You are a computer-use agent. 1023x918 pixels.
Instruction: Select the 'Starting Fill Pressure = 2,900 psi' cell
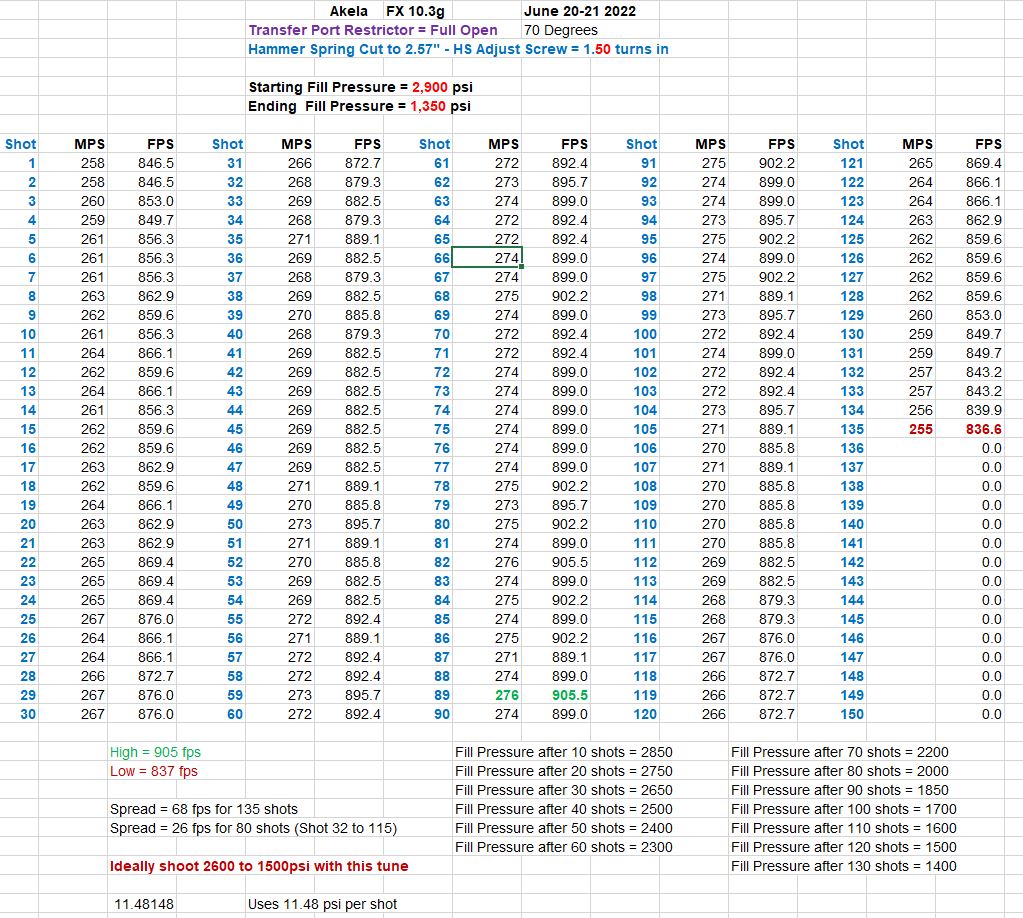click(x=360, y=87)
